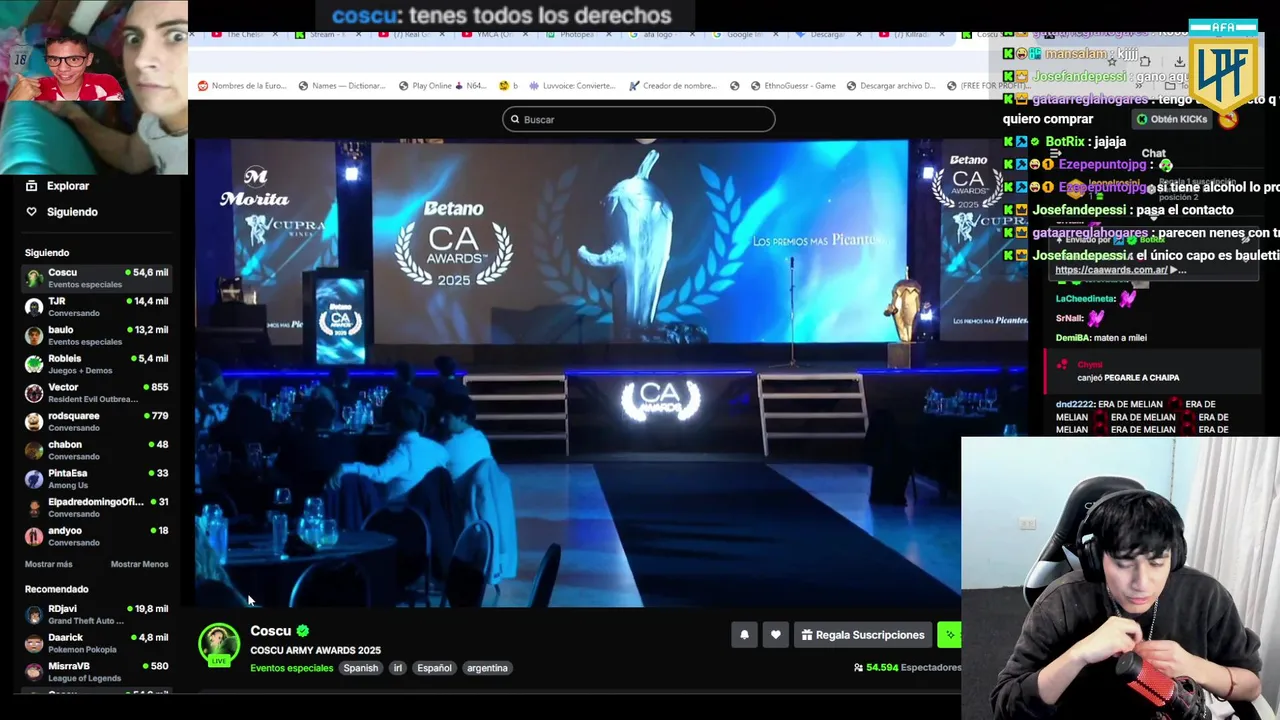Viewport: 1280px width, 720px height.
Task: Click the irl tag
Action: [x=398, y=668]
